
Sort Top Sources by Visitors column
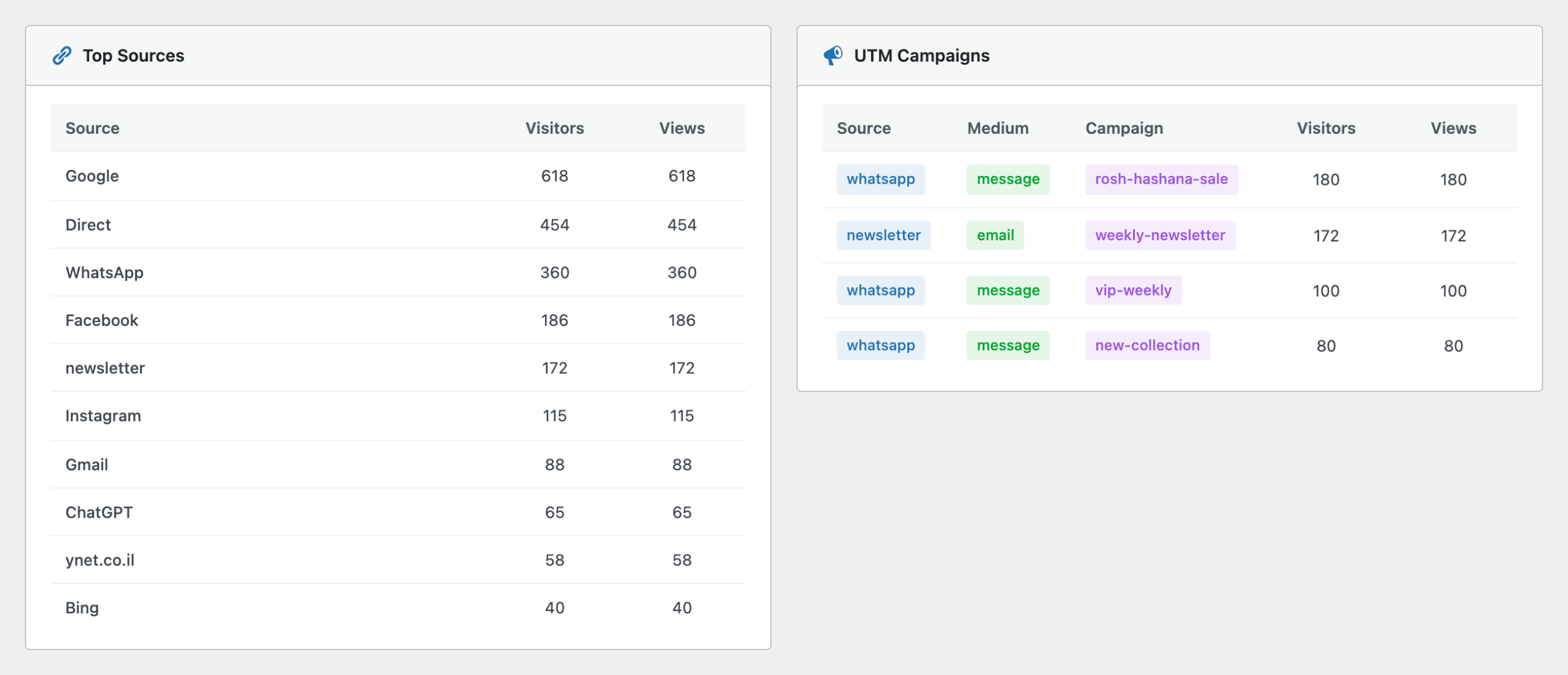point(554,128)
